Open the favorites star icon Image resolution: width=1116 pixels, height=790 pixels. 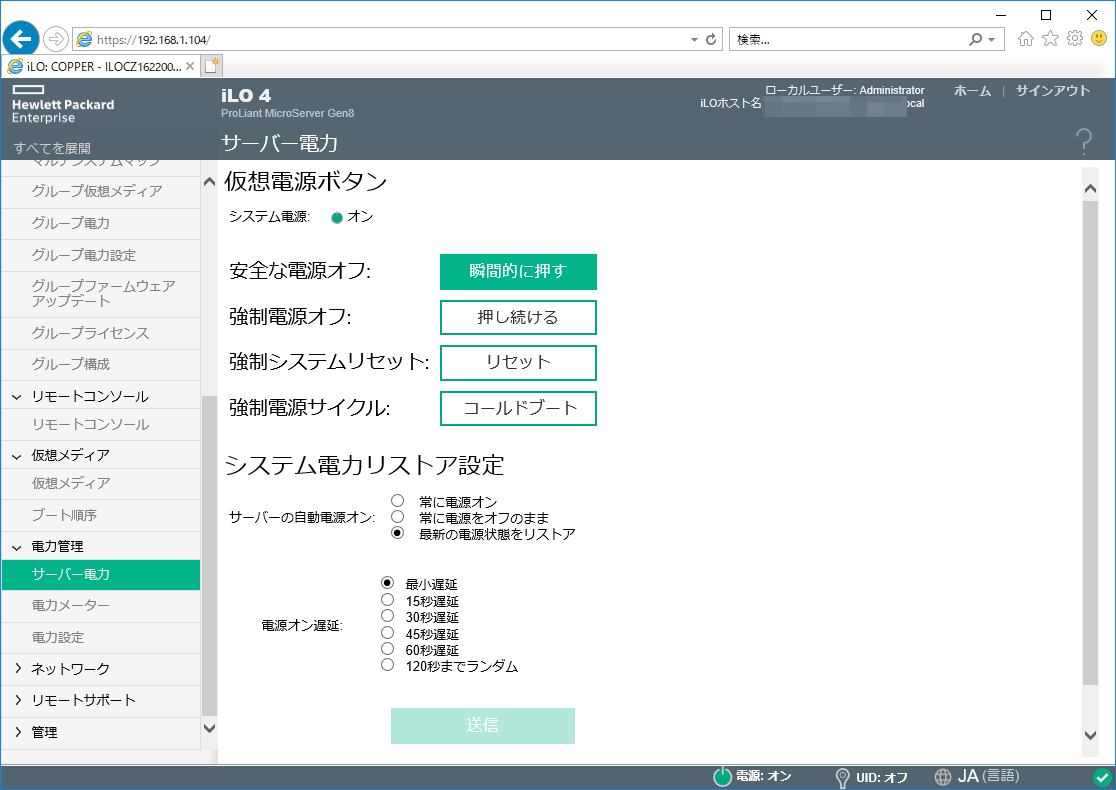pyautogui.click(x=1051, y=39)
